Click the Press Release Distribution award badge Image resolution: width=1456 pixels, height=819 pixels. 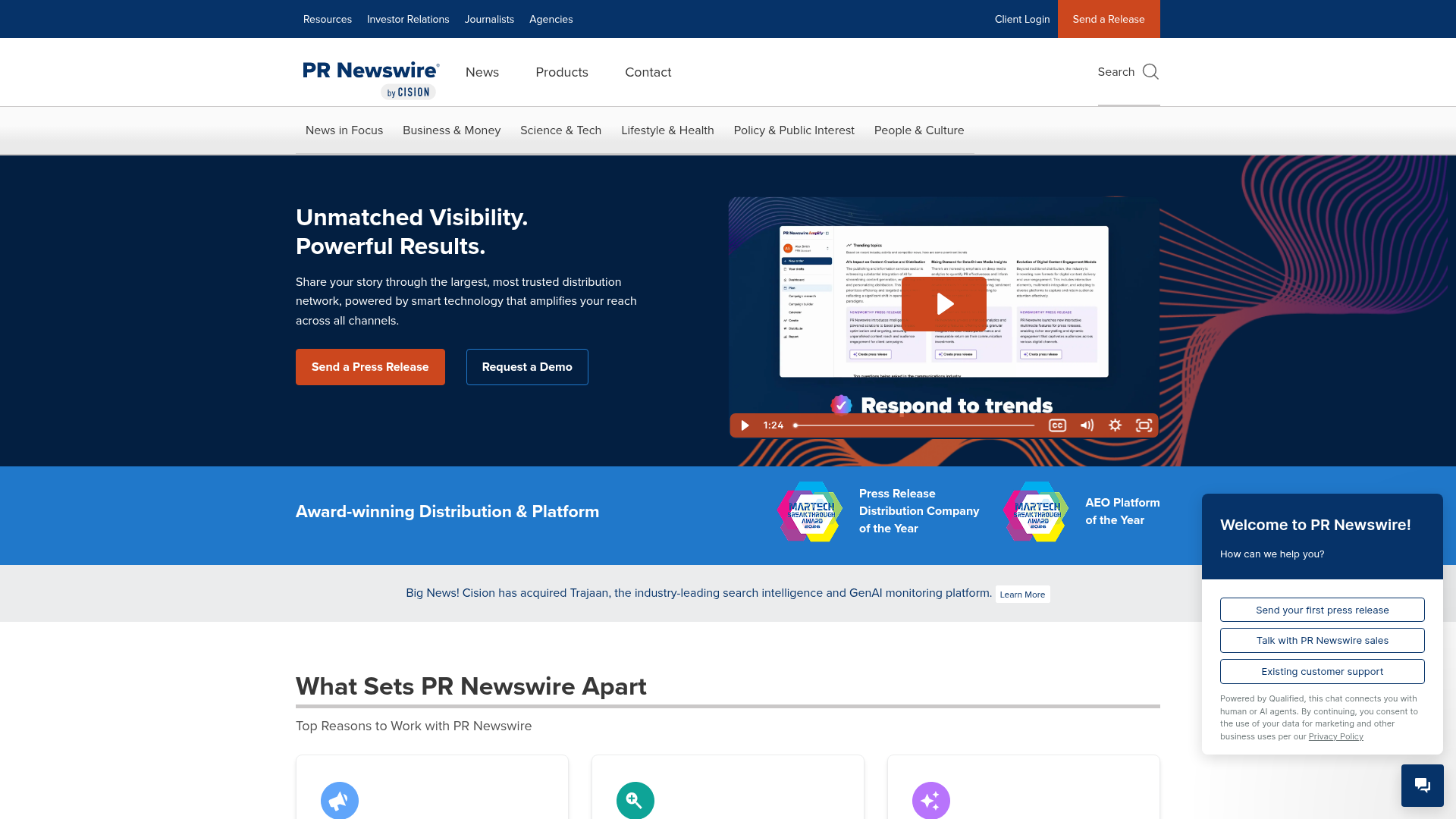[x=810, y=512]
